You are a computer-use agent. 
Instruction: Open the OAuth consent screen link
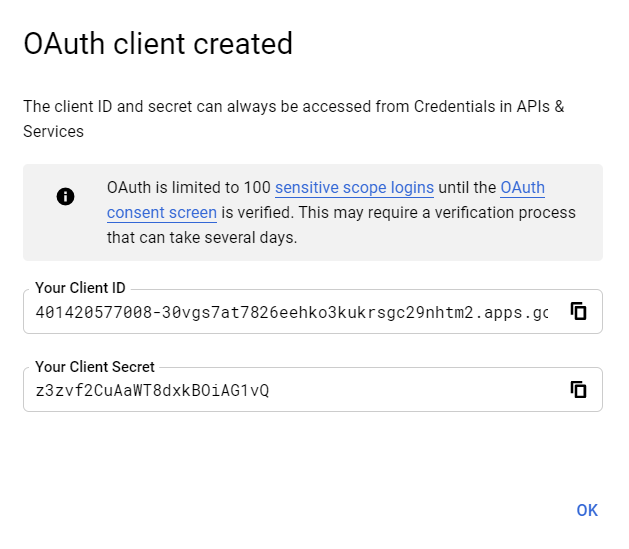pyautogui.click(x=522, y=187)
